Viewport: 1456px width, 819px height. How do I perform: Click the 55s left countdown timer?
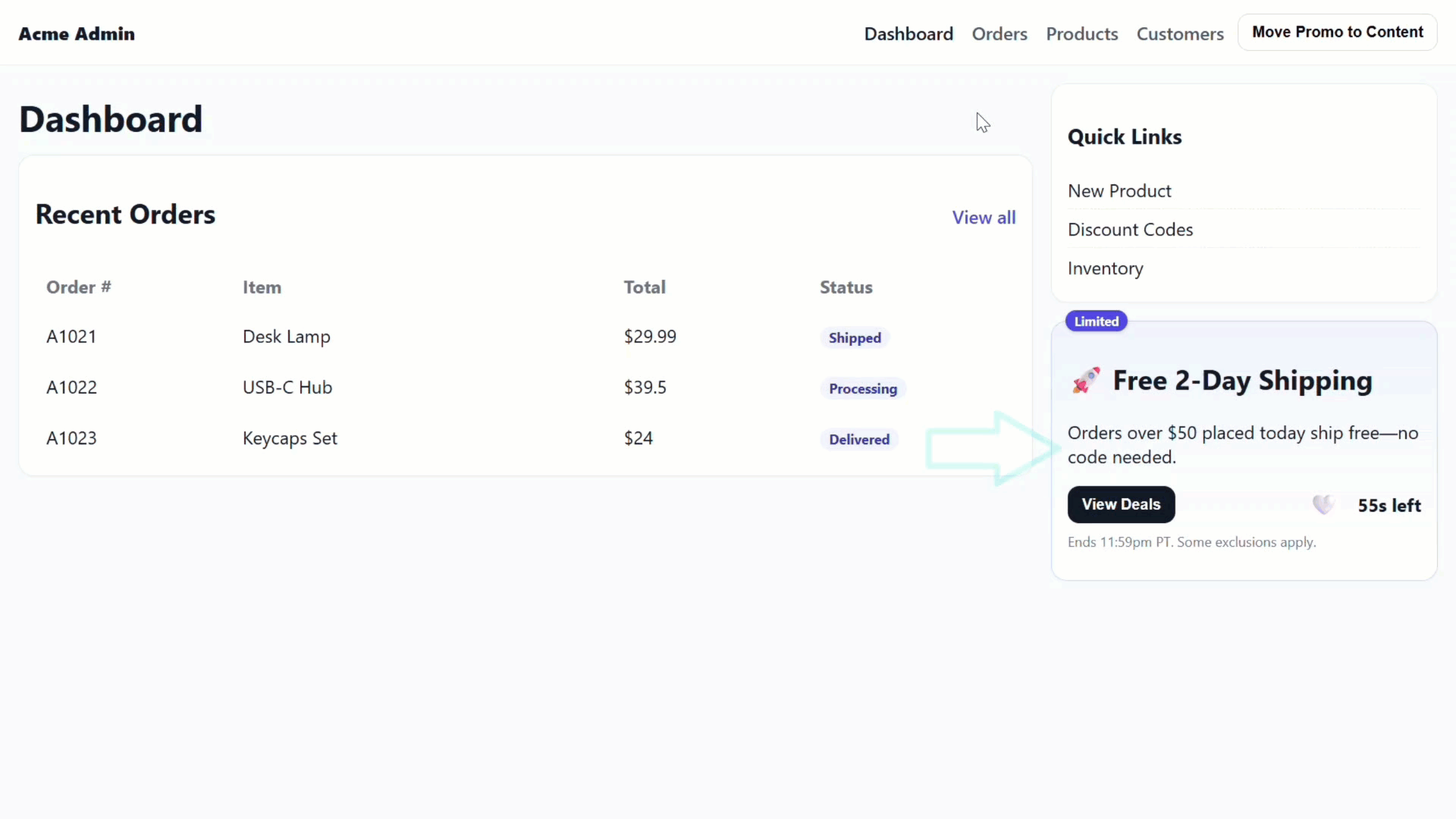pyautogui.click(x=1389, y=506)
